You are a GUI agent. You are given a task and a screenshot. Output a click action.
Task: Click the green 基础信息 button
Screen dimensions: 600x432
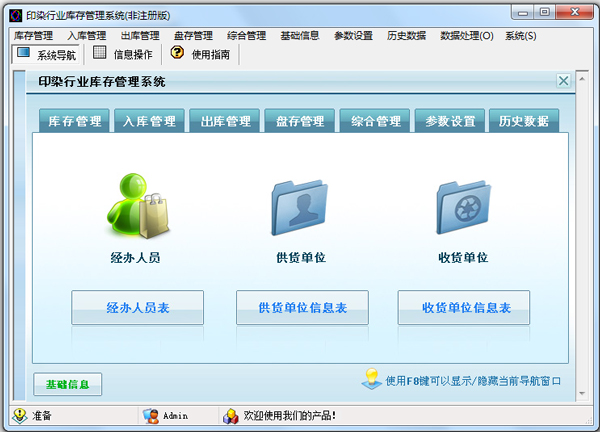67,384
